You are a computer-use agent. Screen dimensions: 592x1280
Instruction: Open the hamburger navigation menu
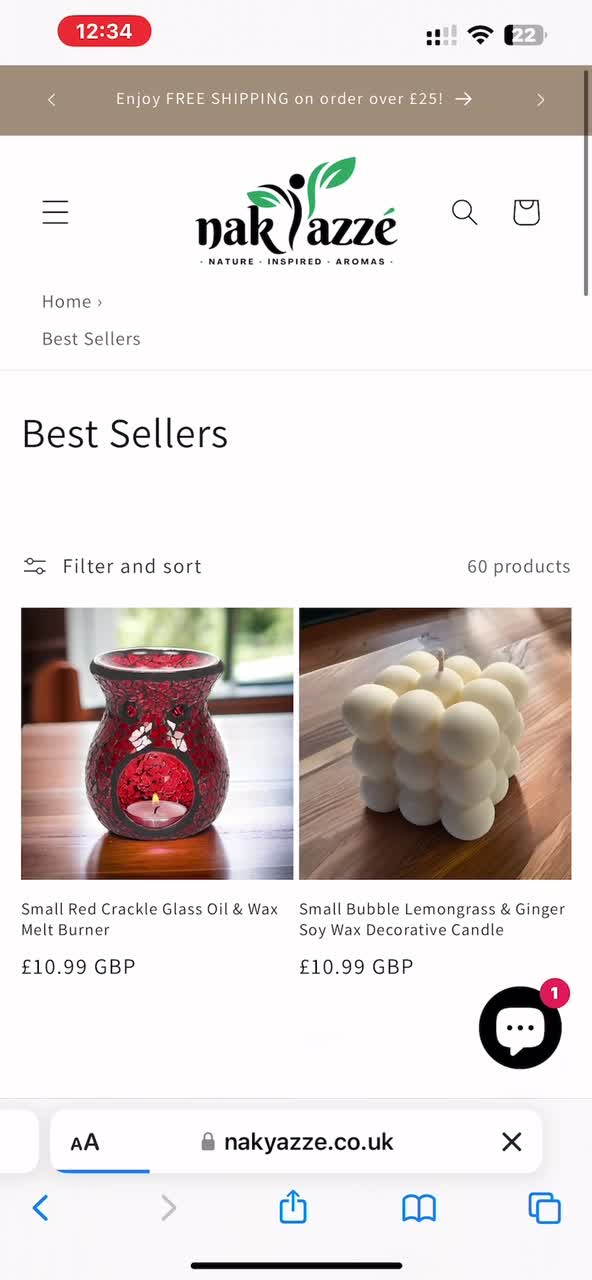(x=55, y=212)
